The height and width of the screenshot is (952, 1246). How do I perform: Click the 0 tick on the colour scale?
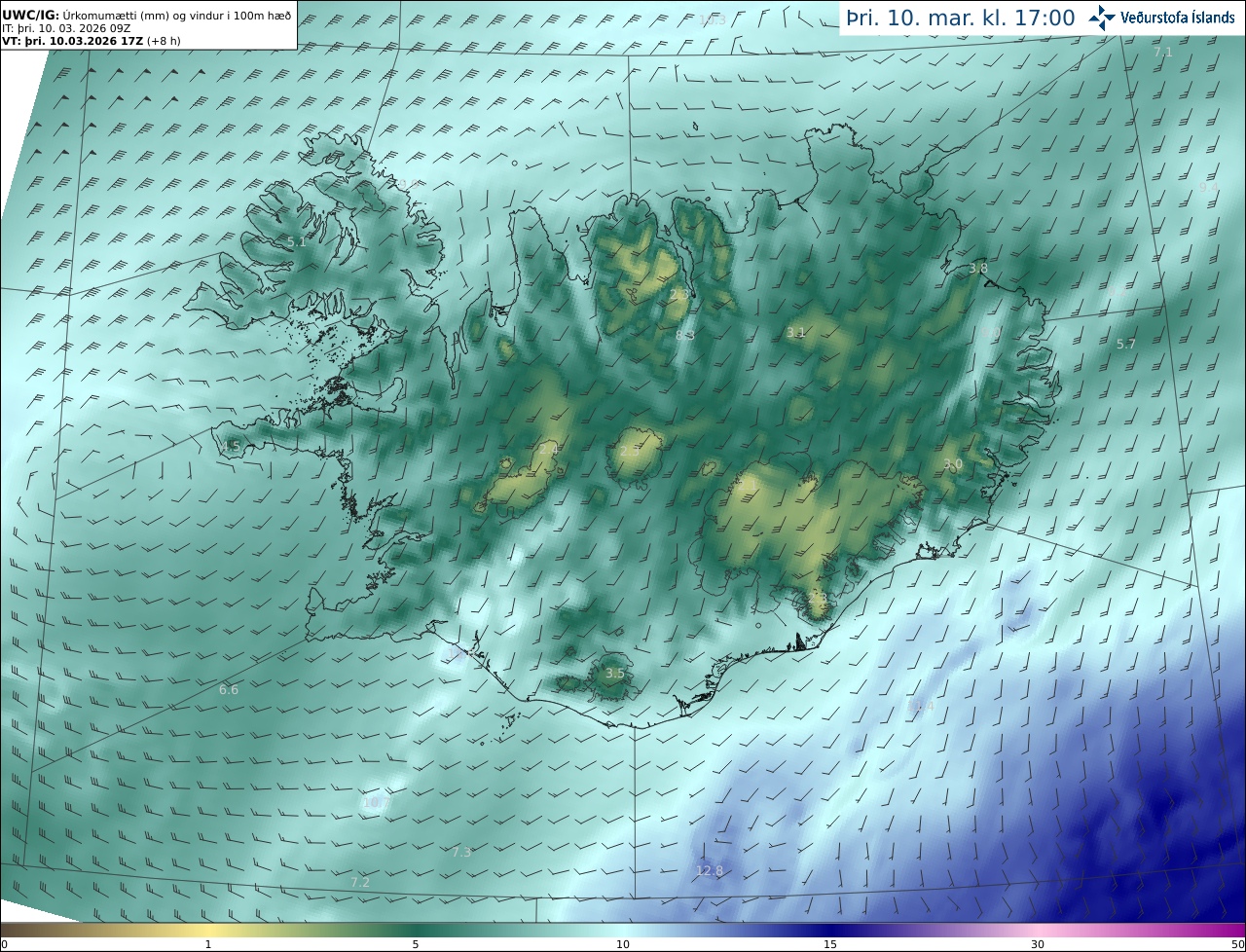tap(4, 944)
